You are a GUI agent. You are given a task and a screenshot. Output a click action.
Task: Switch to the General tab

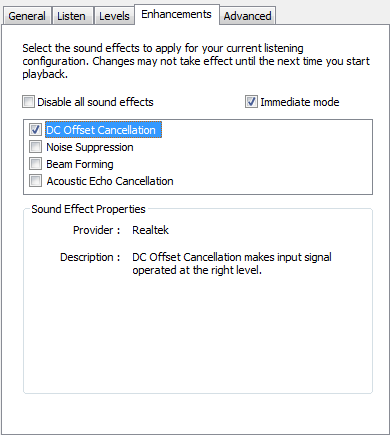click(27, 16)
